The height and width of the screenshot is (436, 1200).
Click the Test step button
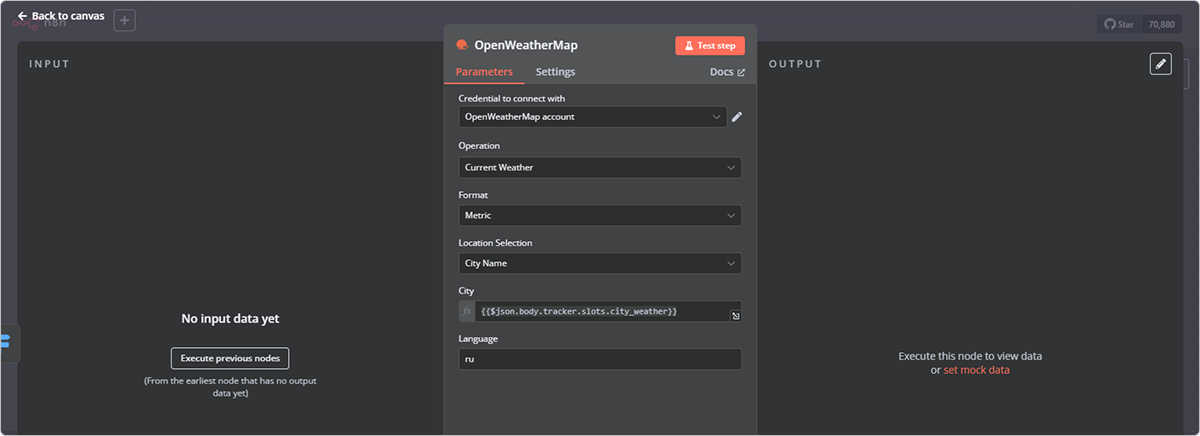coord(710,45)
